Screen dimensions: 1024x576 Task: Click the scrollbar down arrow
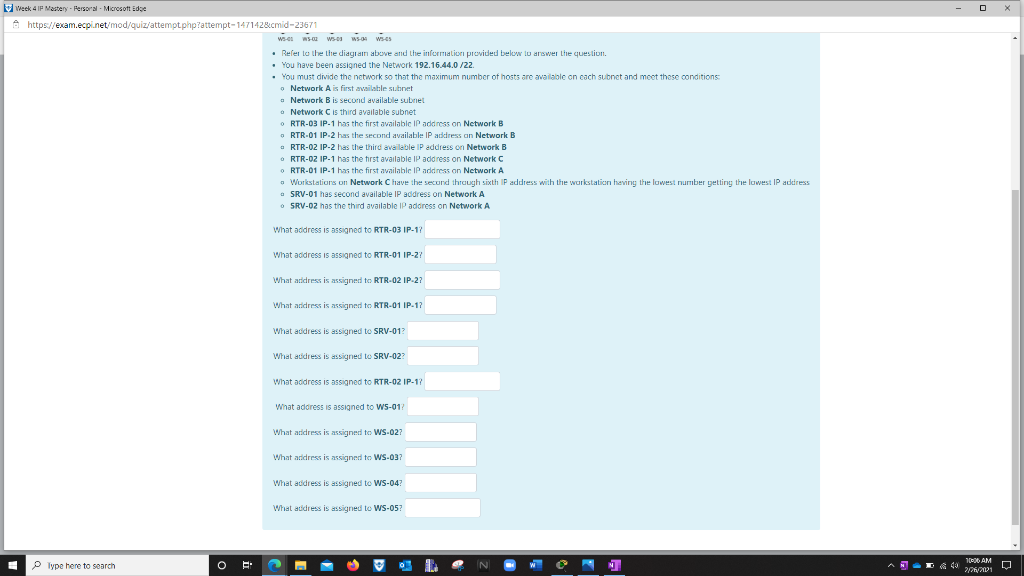(1015, 545)
